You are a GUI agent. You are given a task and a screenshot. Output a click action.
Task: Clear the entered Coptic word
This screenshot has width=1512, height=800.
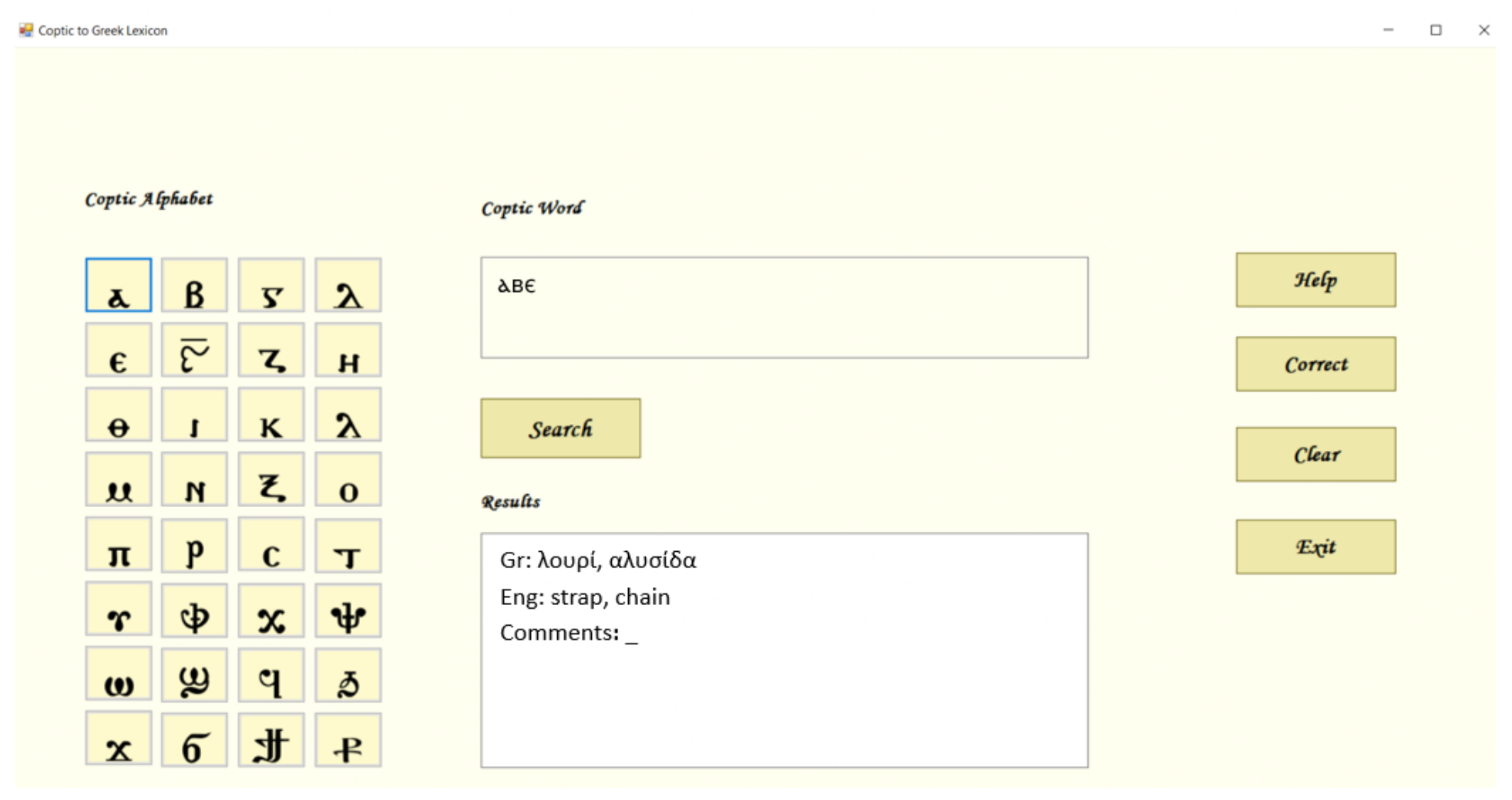coord(1315,455)
